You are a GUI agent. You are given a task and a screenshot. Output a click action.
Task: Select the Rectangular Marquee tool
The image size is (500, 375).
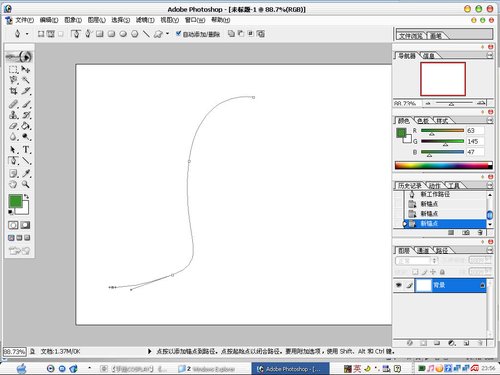pyautogui.click(x=13, y=69)
